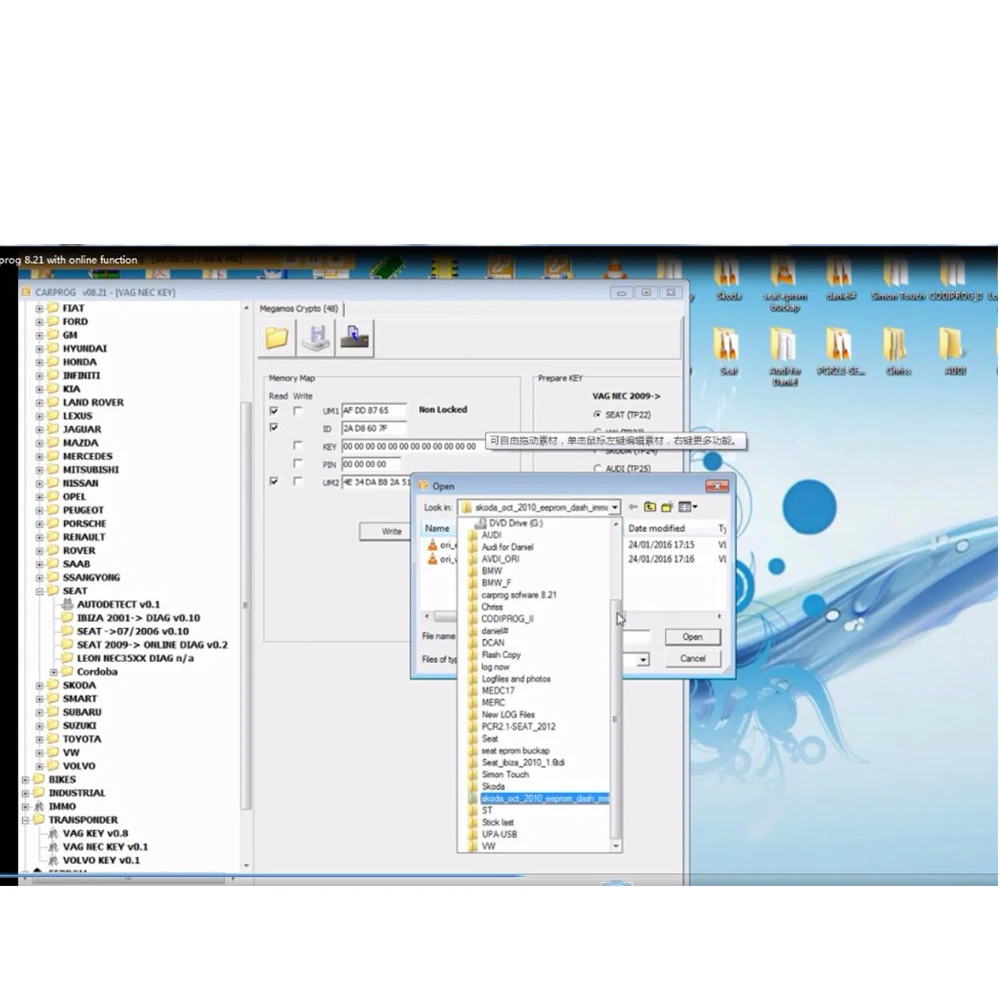Toggle the UM2 Read checkbox
Screen dimensions: 1000x1000
click(274, 482)
